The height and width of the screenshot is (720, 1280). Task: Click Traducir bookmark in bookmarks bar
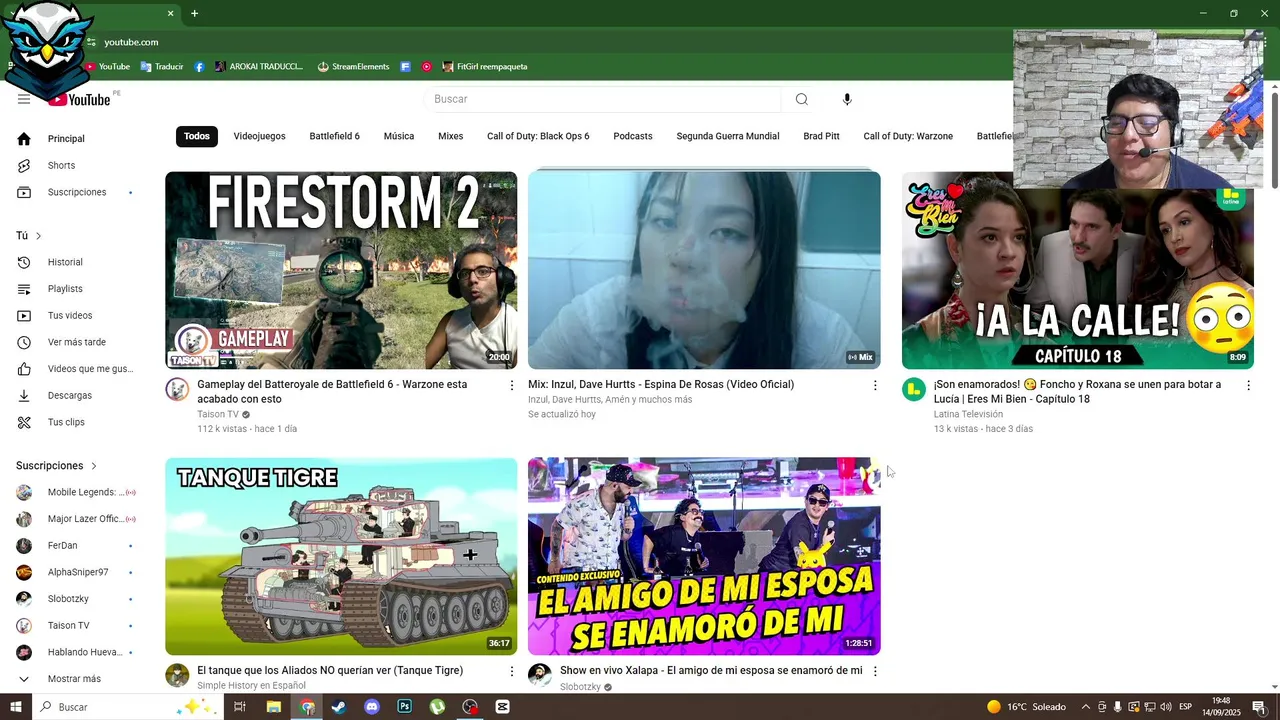point(162,67)
